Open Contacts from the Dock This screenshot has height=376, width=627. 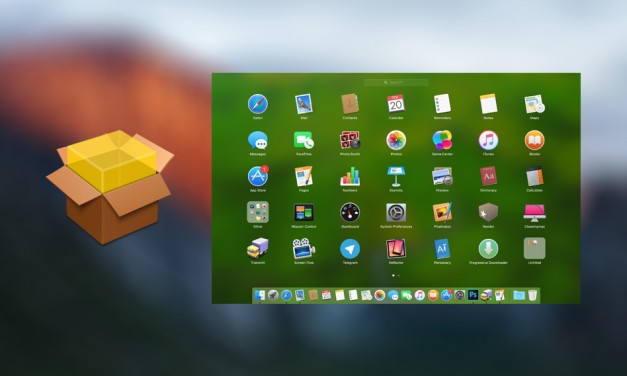pos(313,295)
